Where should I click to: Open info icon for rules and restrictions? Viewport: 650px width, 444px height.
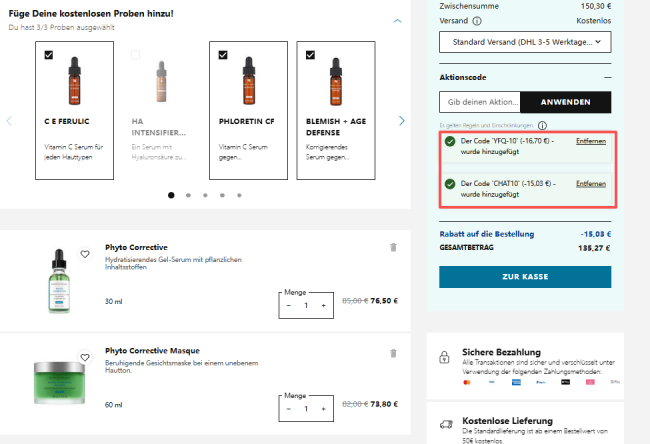pos(541,126)
